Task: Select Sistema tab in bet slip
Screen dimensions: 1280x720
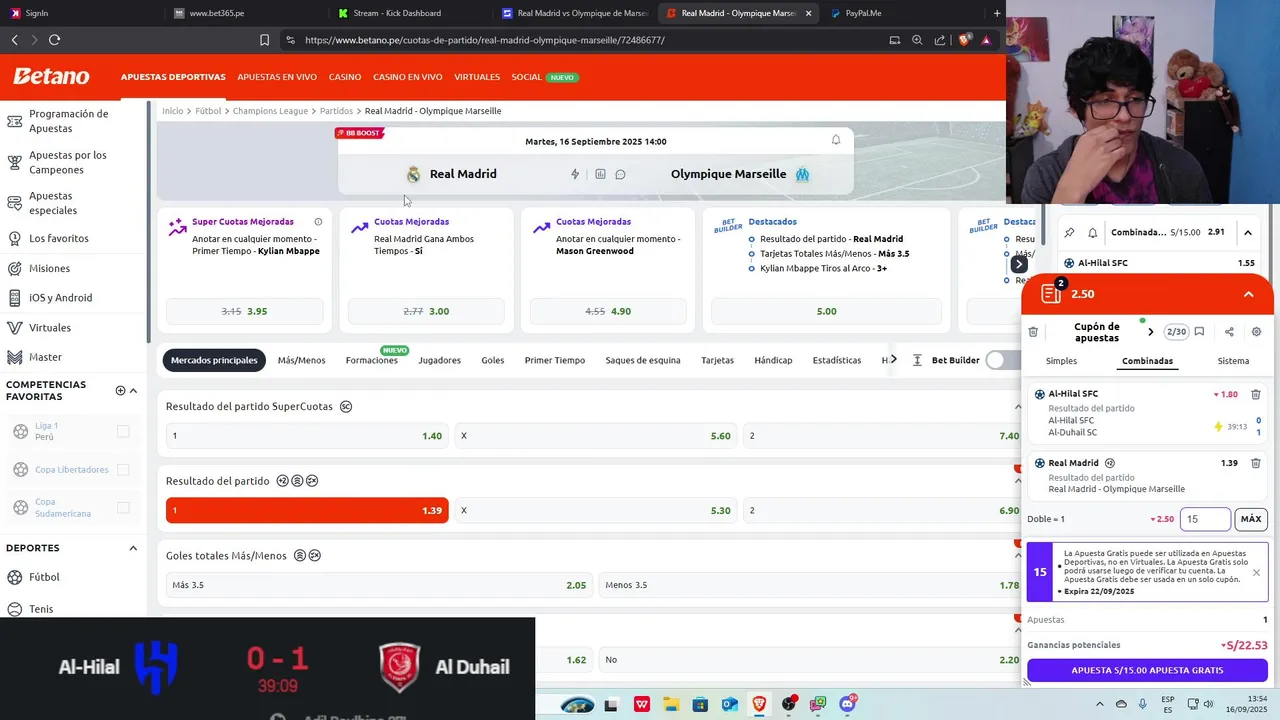Action: tap(1233, 361)
